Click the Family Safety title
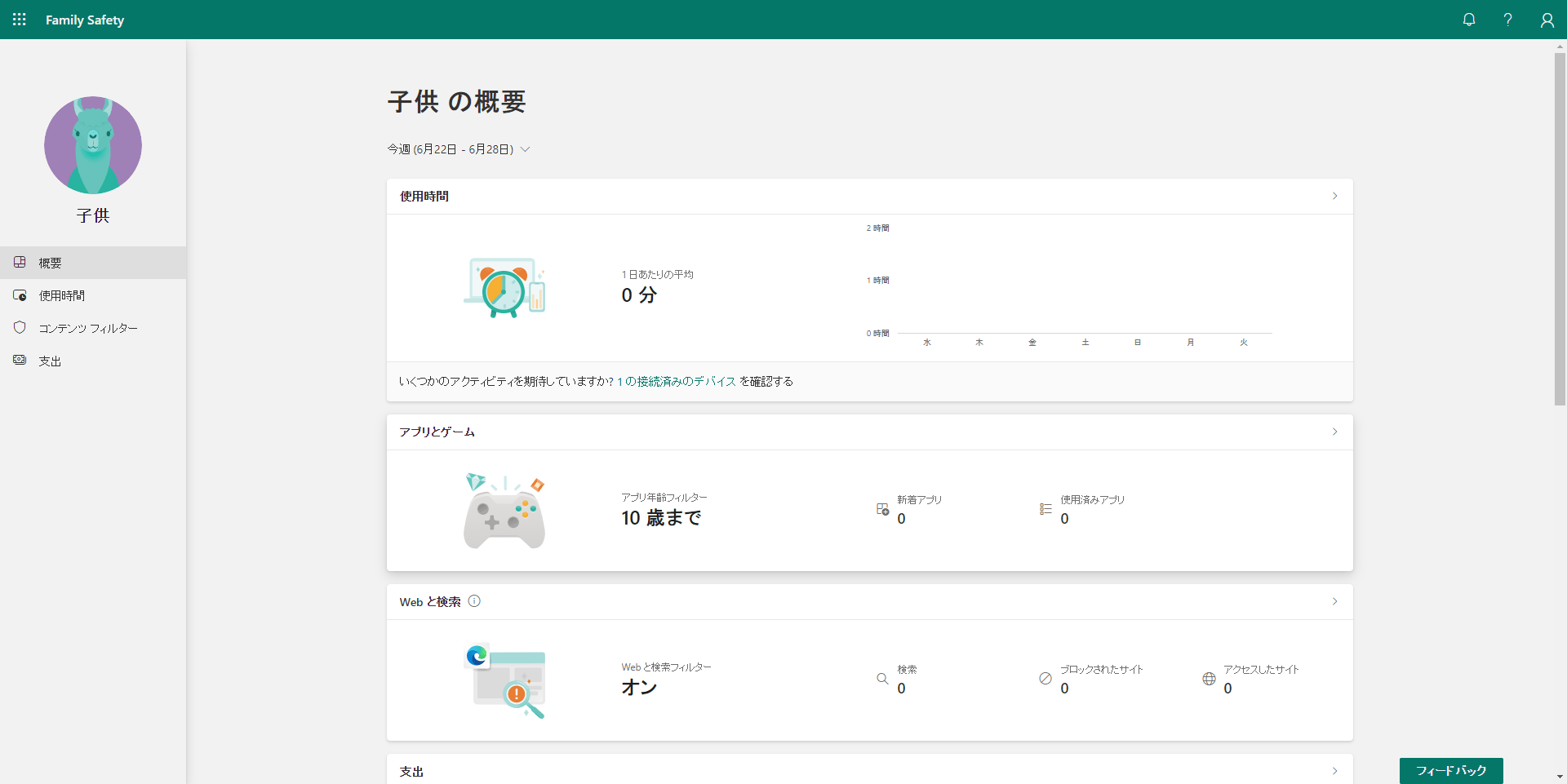 coord(85,20)
